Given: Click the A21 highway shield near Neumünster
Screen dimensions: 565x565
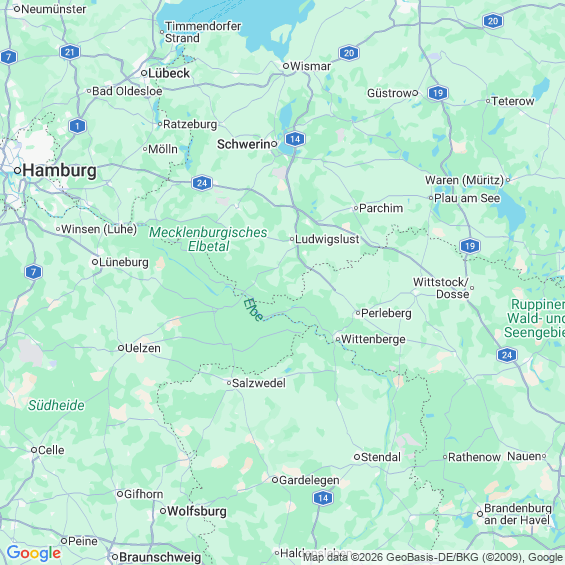Looking at the screenshot, I should click(x=70, y=52).
